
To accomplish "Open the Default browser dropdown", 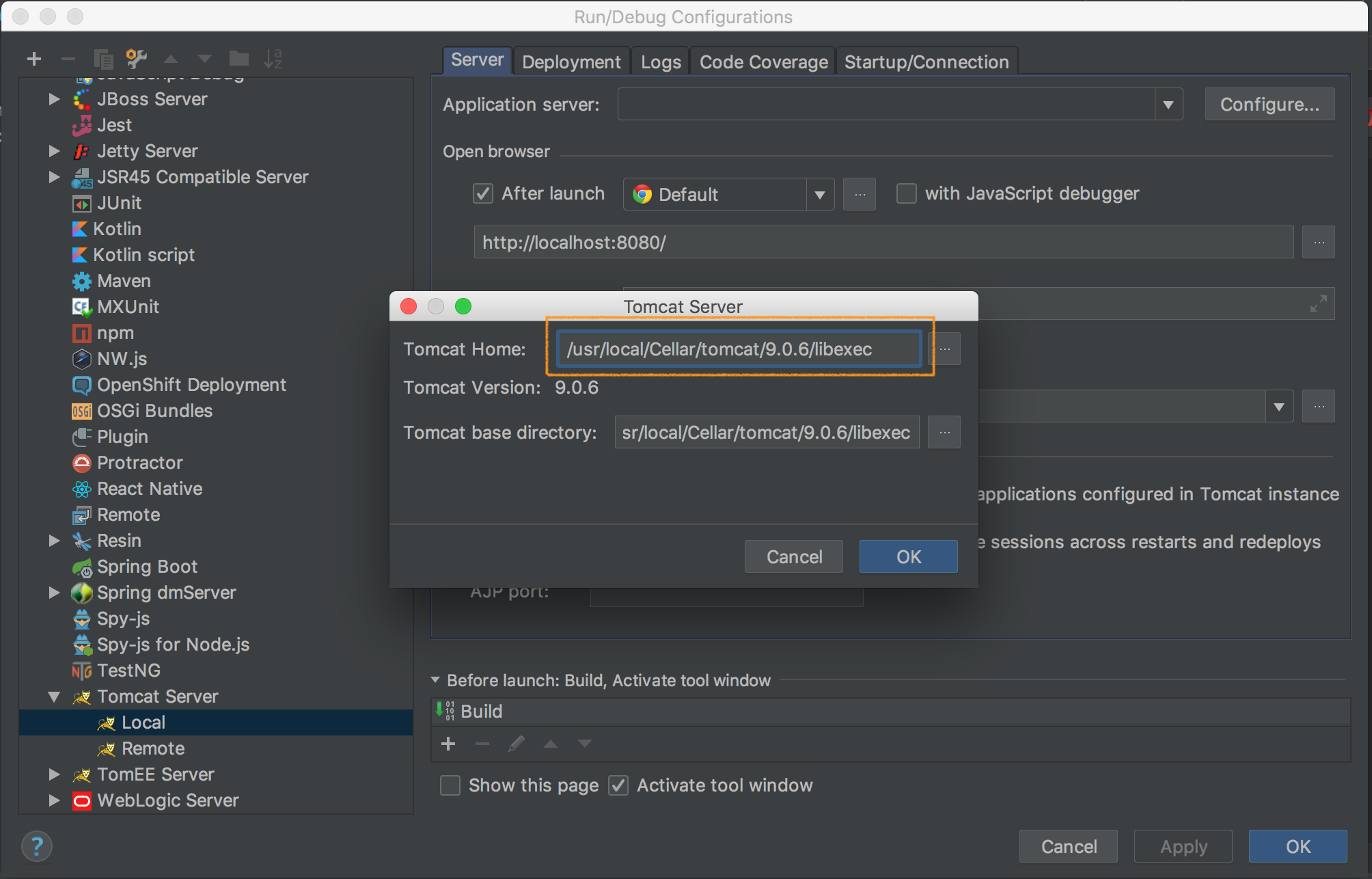I will 819,195.
